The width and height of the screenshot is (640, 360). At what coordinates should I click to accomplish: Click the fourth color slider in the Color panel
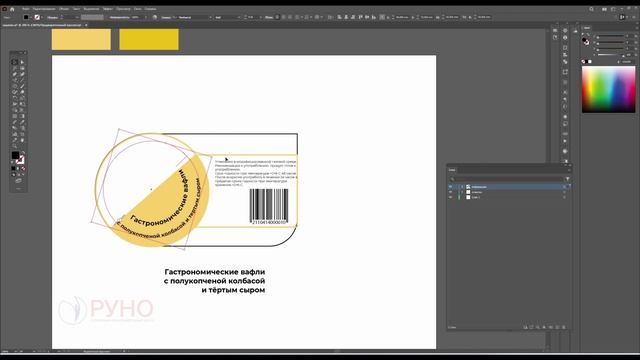(x=611, y=55)
